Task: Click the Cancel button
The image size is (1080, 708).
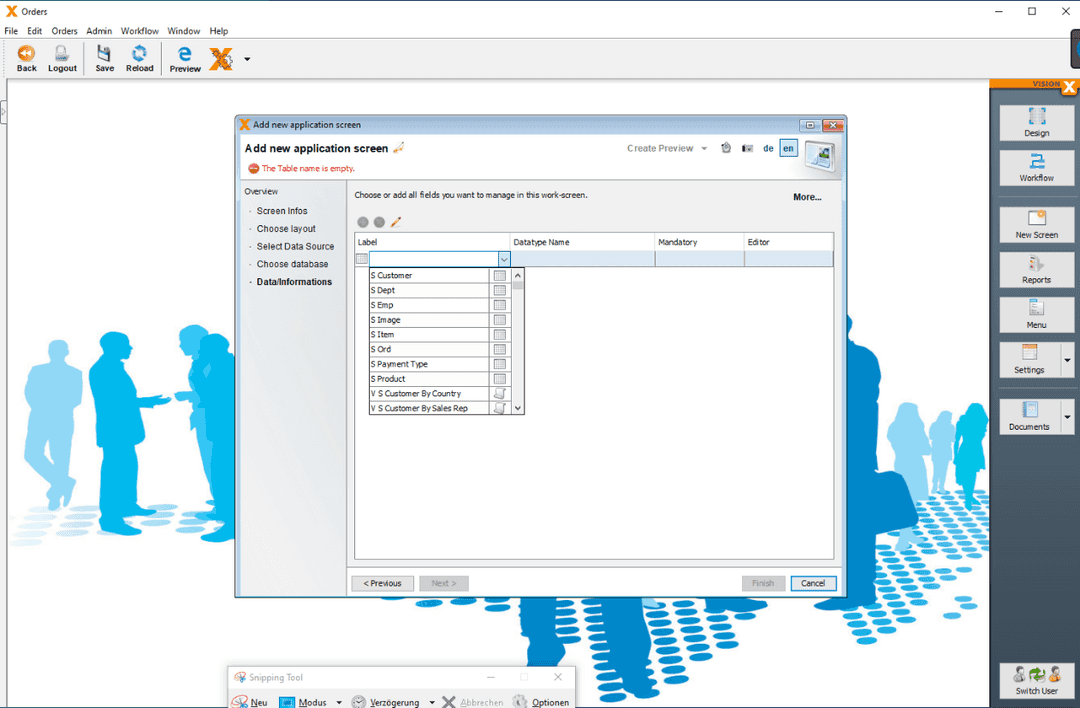Action: [x=813, y=583]
